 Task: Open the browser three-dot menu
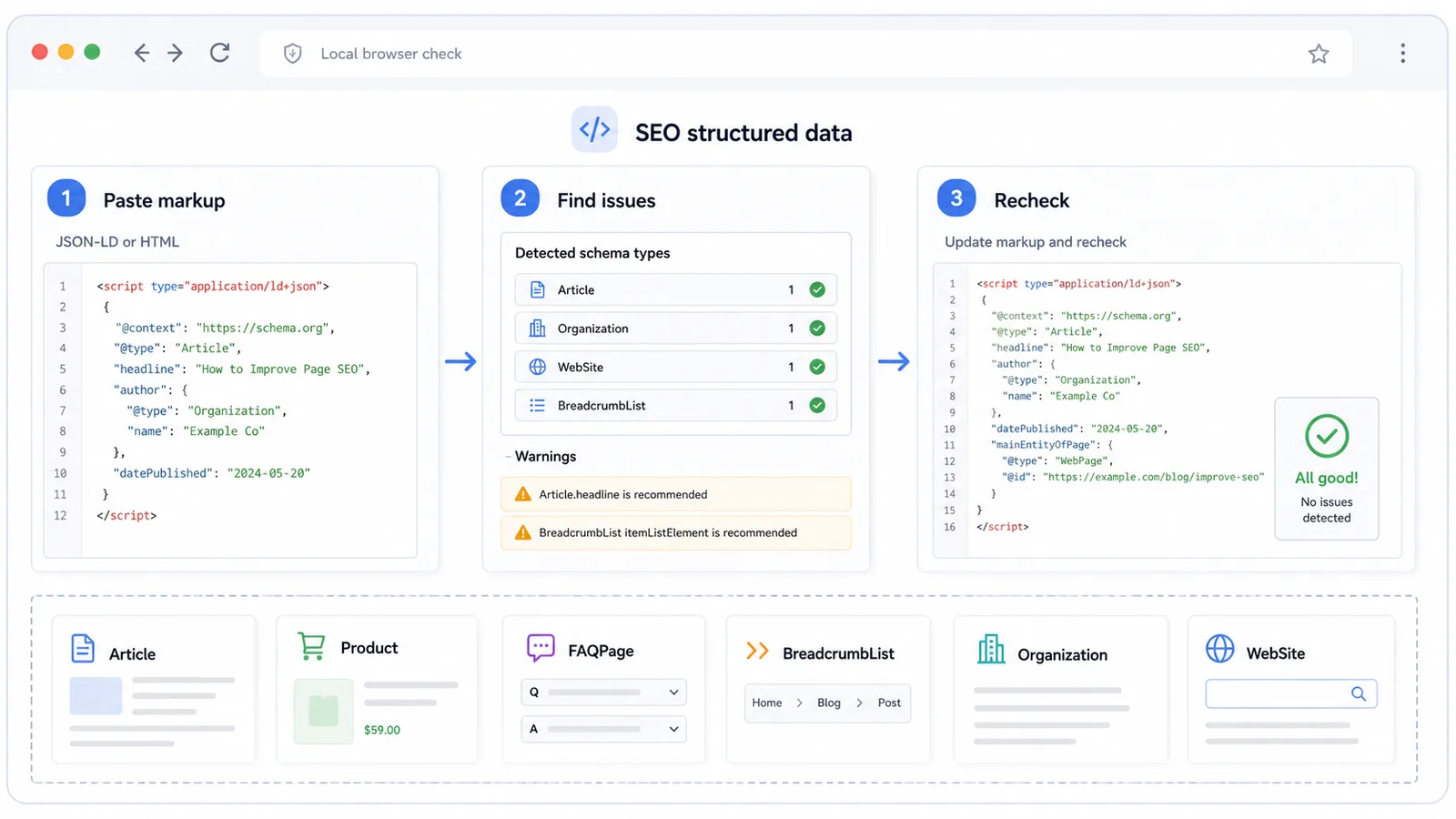(x=1402, y=53)
